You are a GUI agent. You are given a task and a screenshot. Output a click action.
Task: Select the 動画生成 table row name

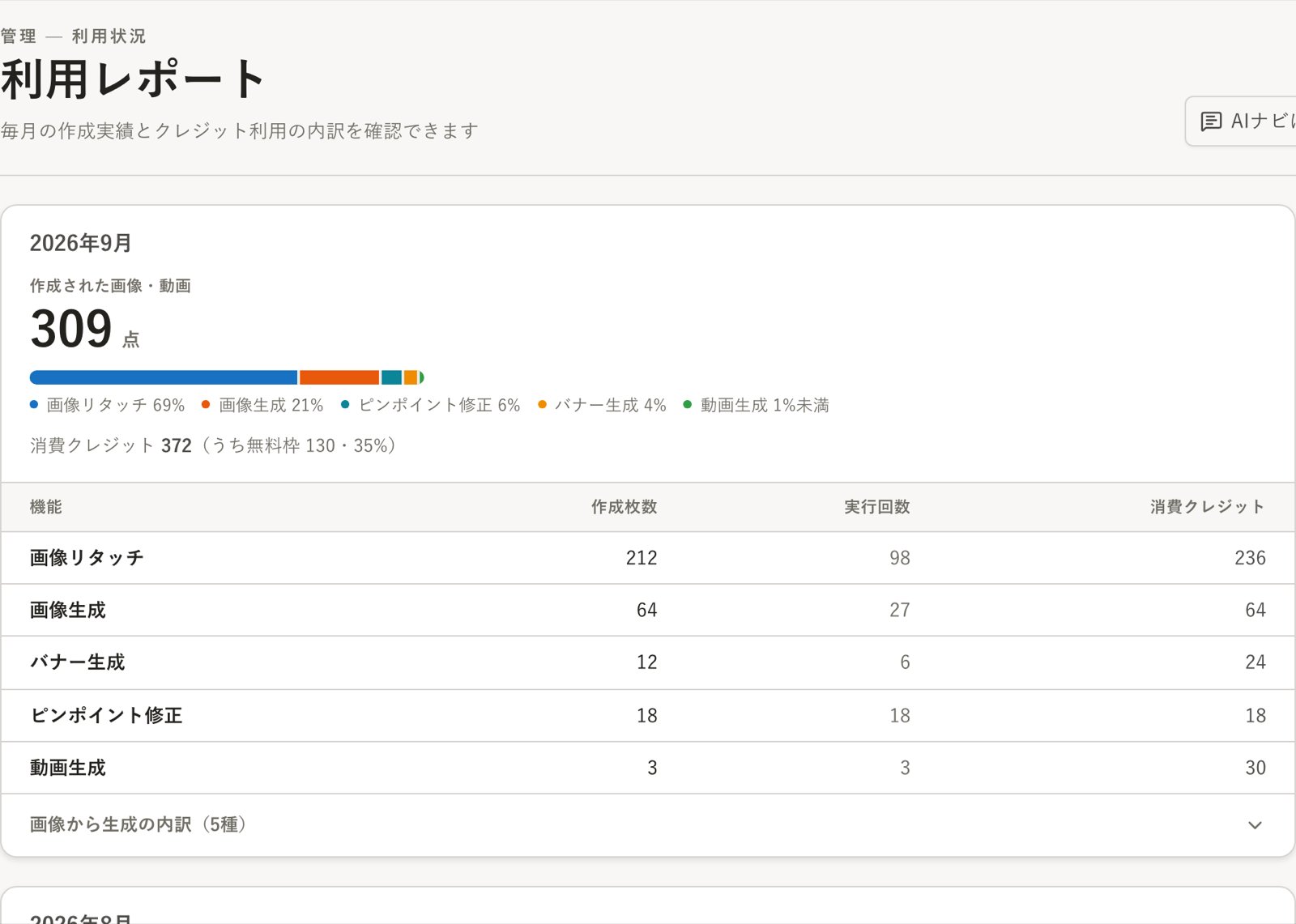pyautogui.click(x=68, y=768)
